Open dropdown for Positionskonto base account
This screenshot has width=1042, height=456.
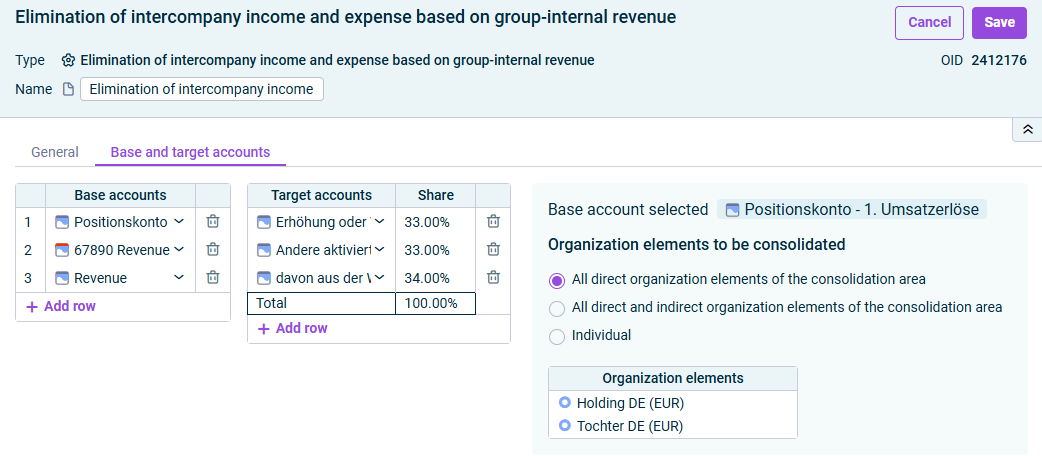pos(179,222)
